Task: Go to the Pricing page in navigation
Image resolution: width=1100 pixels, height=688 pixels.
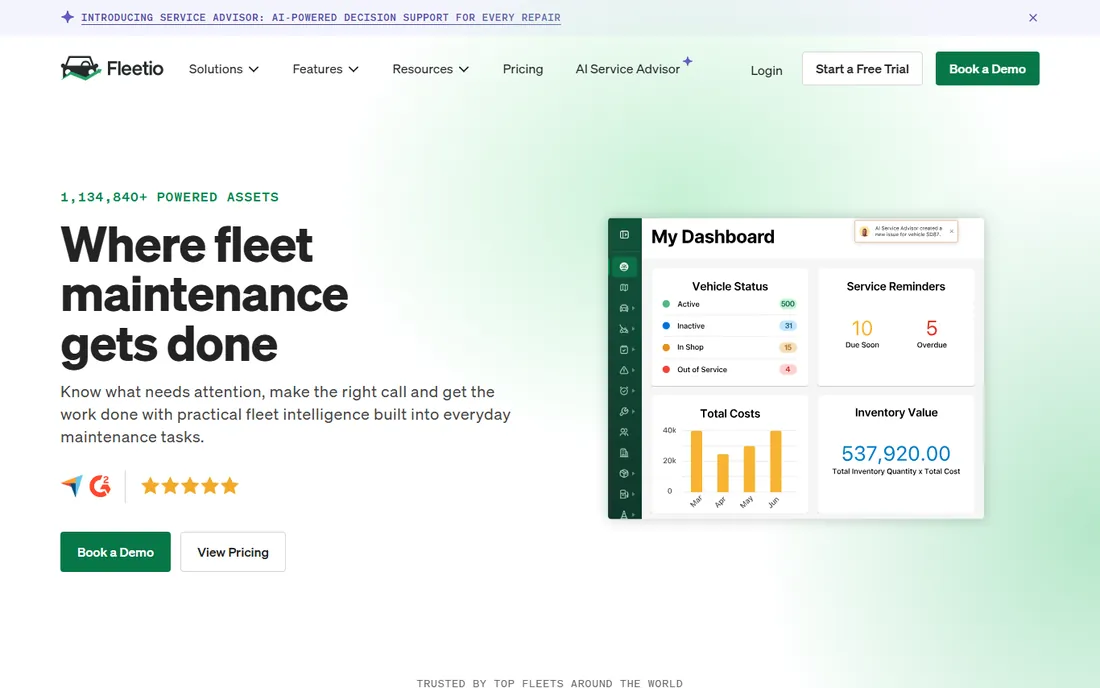Action: [x=523, y=69]
